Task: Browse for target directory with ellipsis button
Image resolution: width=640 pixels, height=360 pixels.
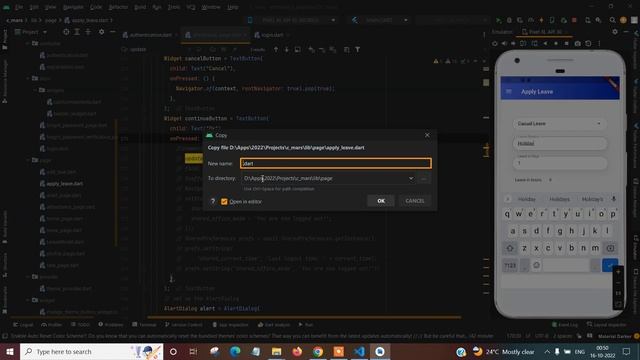Action: coord(424,178)
